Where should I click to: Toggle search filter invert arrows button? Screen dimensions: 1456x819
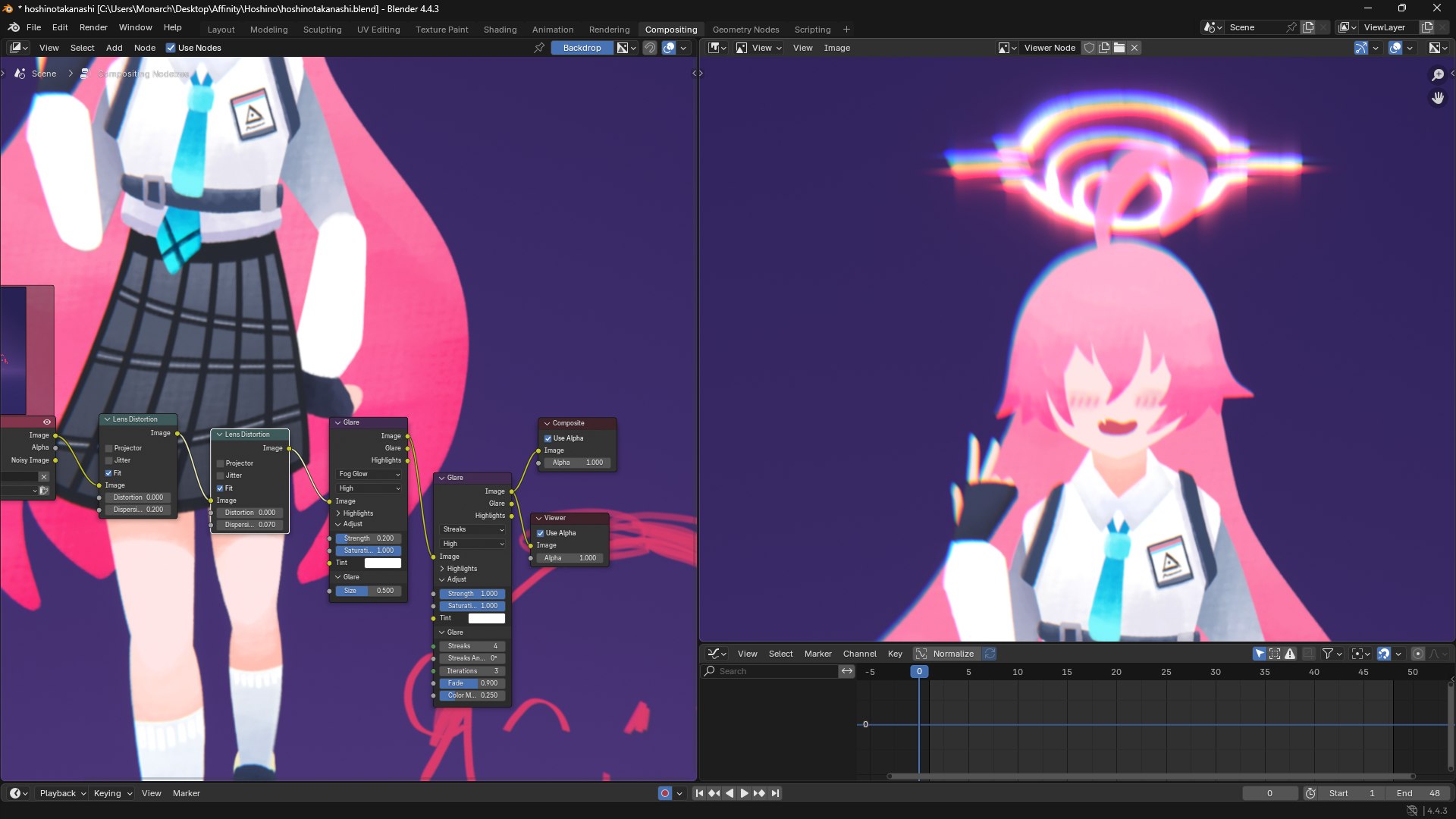[847, 671]
